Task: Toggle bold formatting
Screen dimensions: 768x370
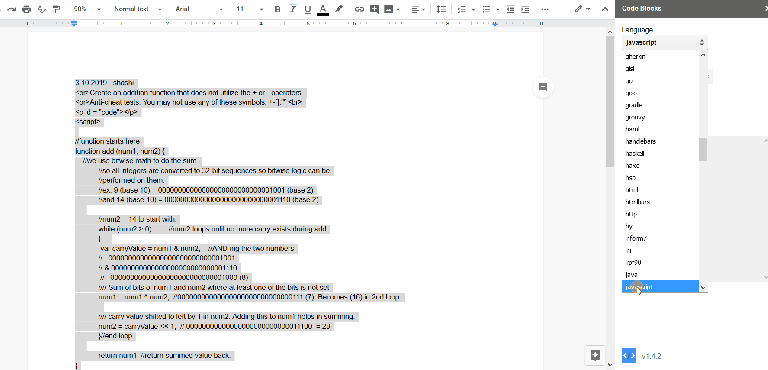Action: [x=278, y=9]
